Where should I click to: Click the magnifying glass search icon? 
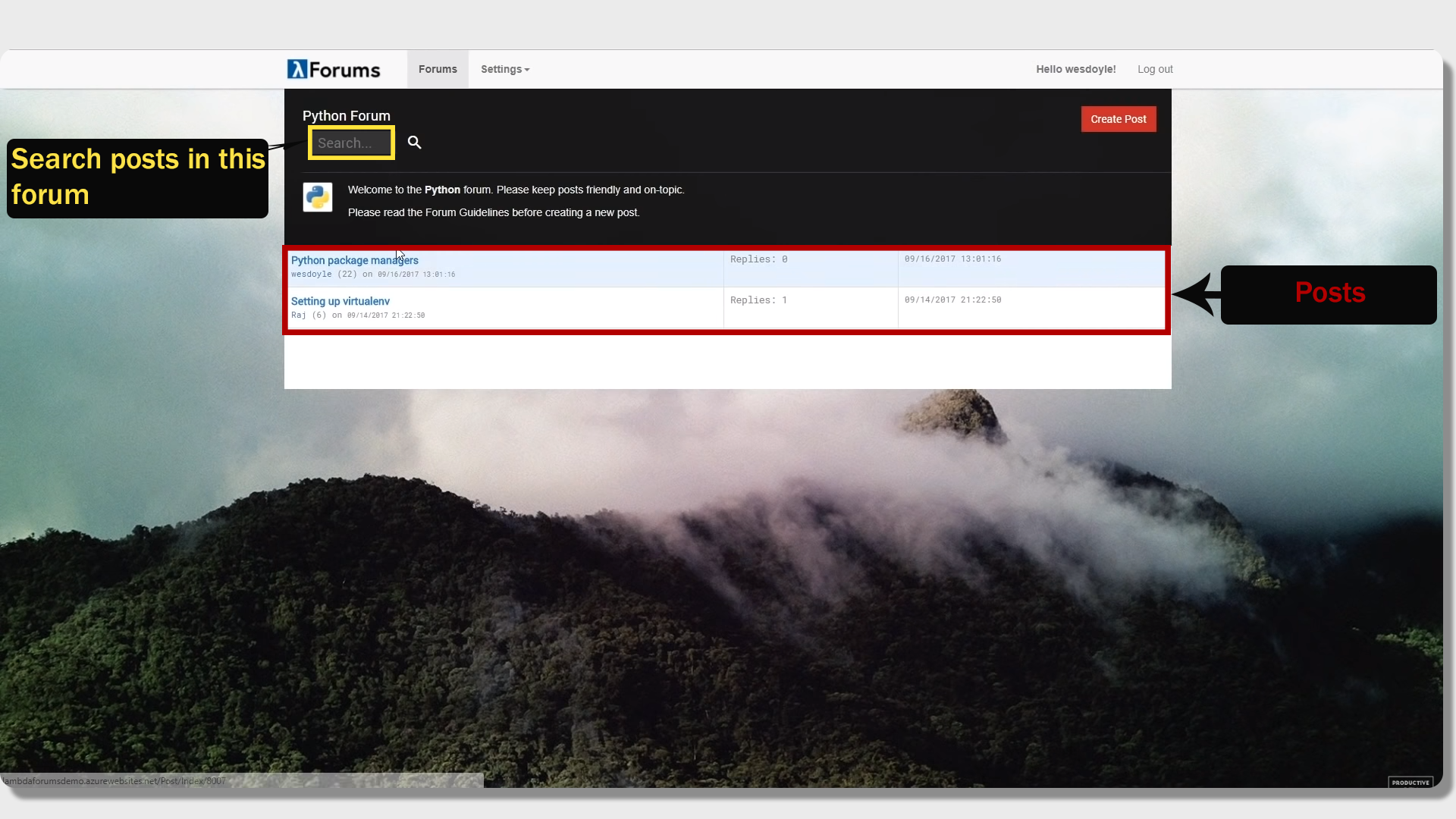coord(414,143)
